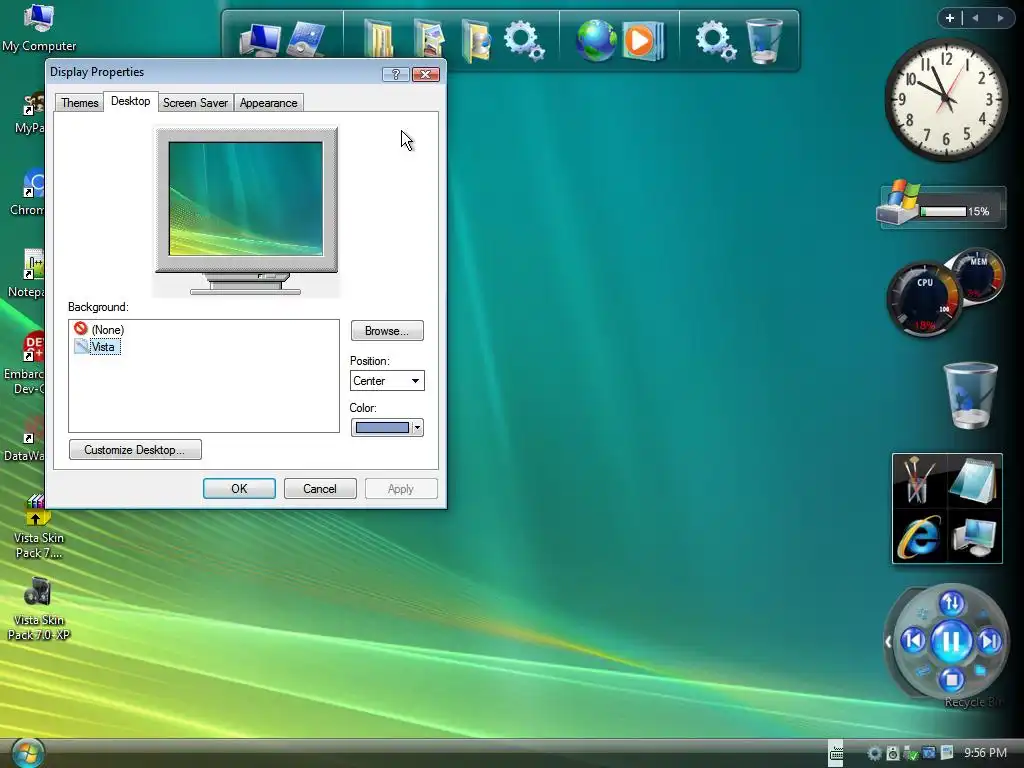
Task: Click taskbar clock showing 9:56 PM
Action: (x=985, y=753)
